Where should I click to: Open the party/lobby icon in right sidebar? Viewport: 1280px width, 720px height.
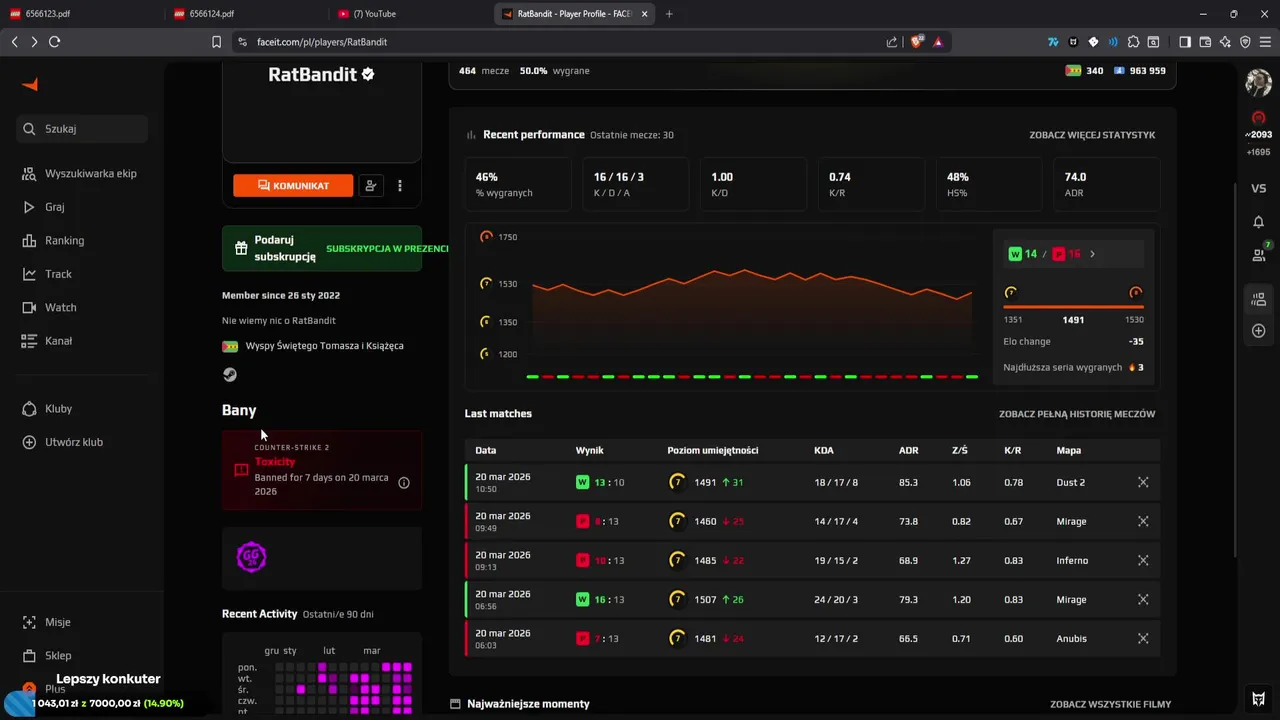[1258, 298]
